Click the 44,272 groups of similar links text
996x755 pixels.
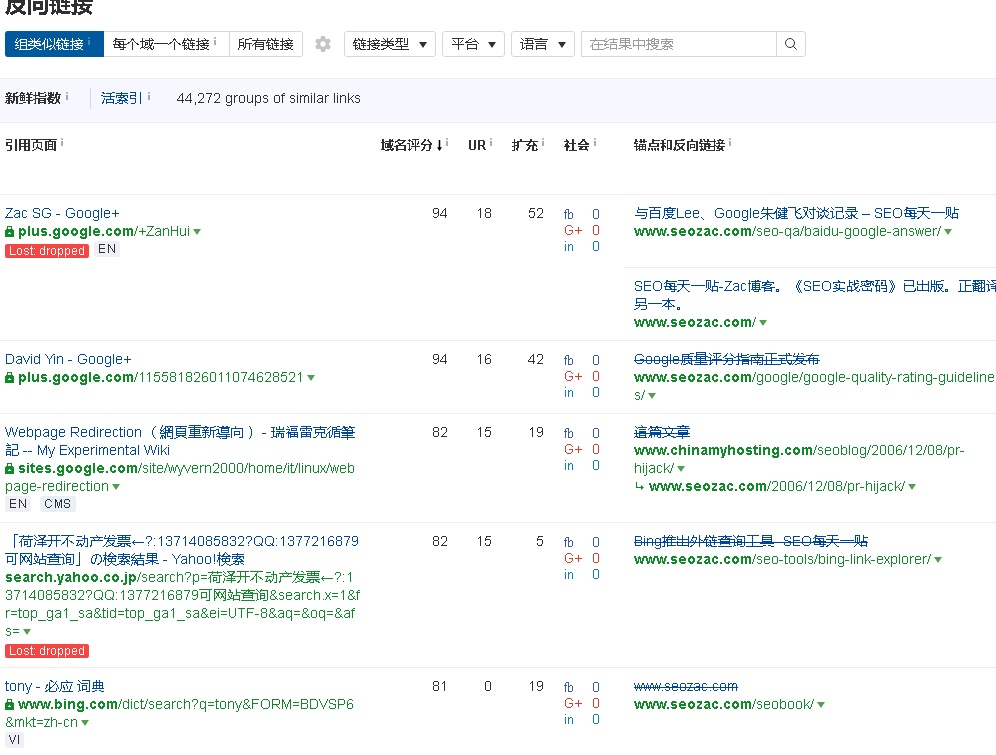[x=268, y=98]
